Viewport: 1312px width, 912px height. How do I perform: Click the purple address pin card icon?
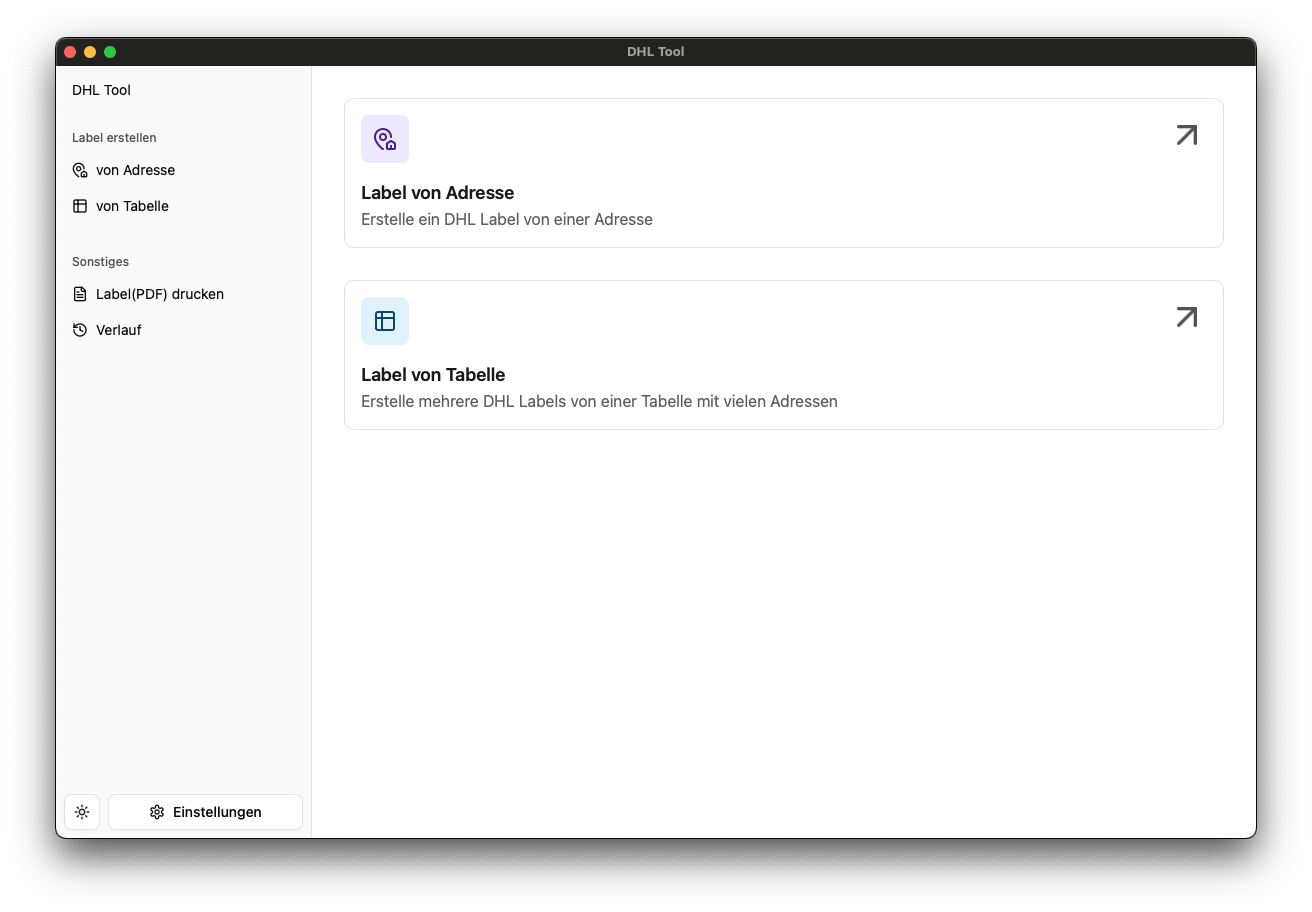pyautogui.click(x=385, y=139)
